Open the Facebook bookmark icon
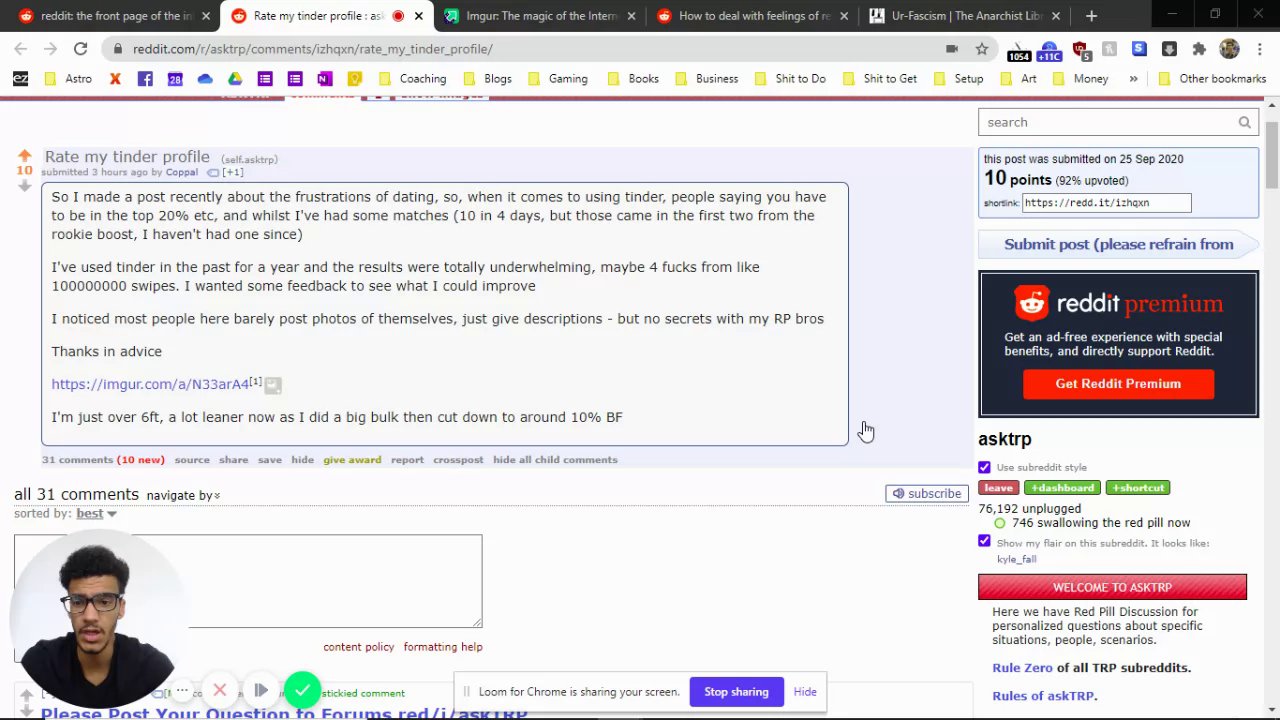 (x=145, y=78)
